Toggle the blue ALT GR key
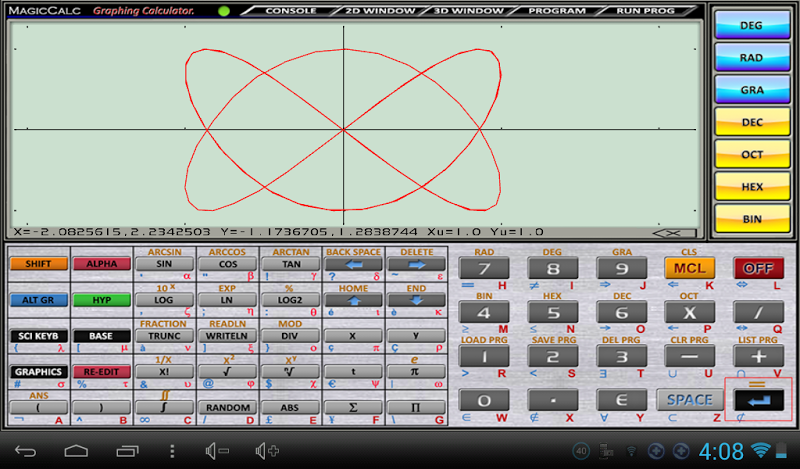This screenshot has width=800, height=469. click(x=38, y=300)
